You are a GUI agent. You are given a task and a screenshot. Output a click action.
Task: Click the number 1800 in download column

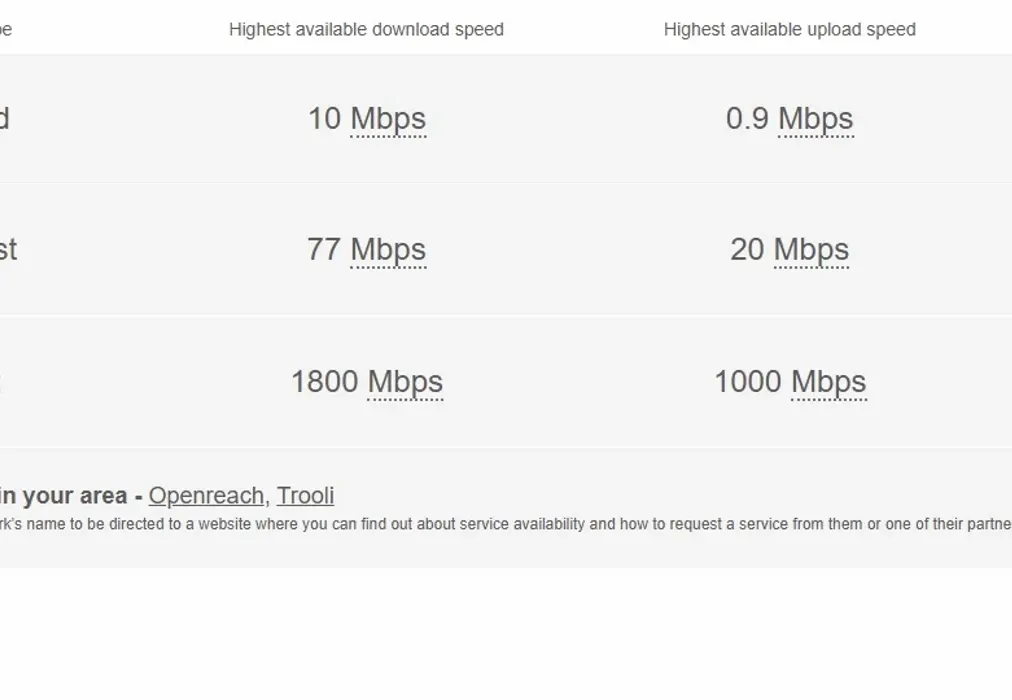pos(324,382)
